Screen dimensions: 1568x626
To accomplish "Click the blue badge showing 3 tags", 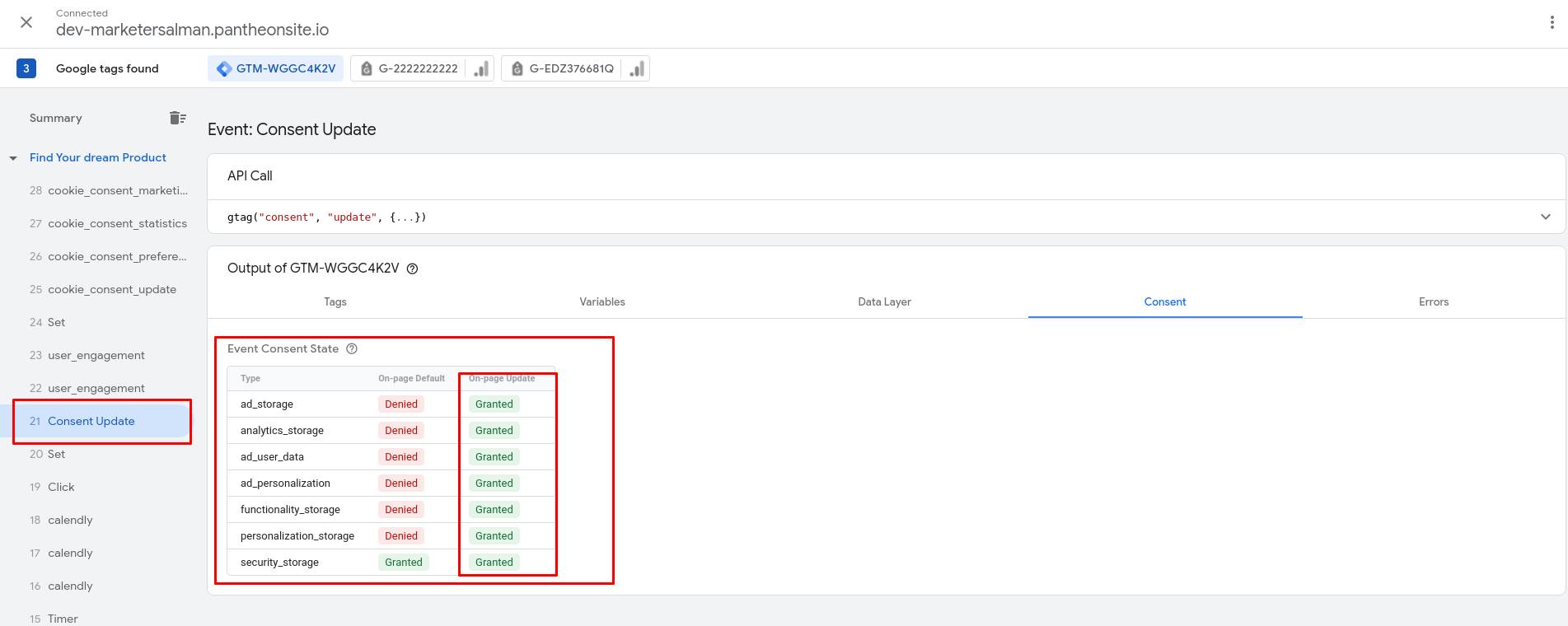I will 26,68.
